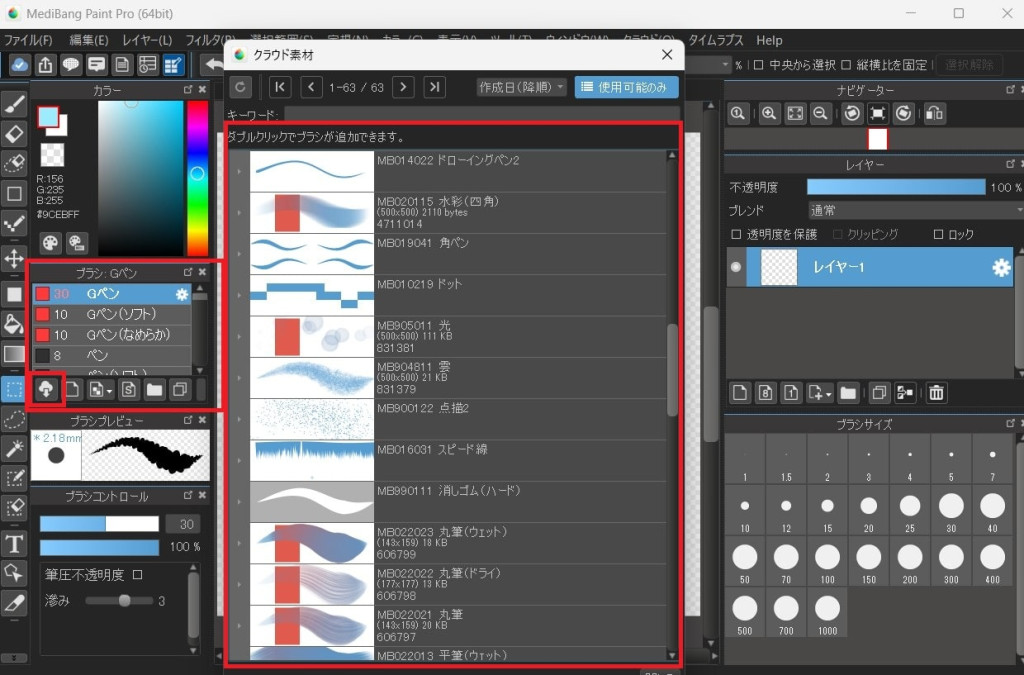The image size is (1024, 675).
Task: Select the Lasso tool
Action: point(14,419)
